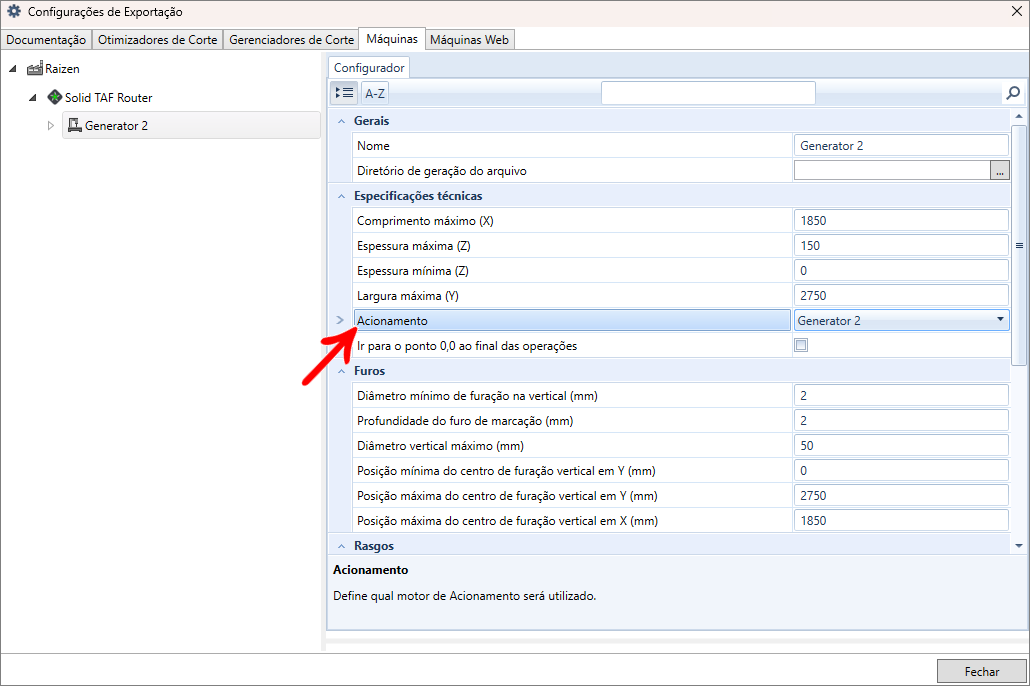Click the Comprimento máximo (X) value field
The width and height of the screenshot is (1030, 686).
(x=900, y=221)
